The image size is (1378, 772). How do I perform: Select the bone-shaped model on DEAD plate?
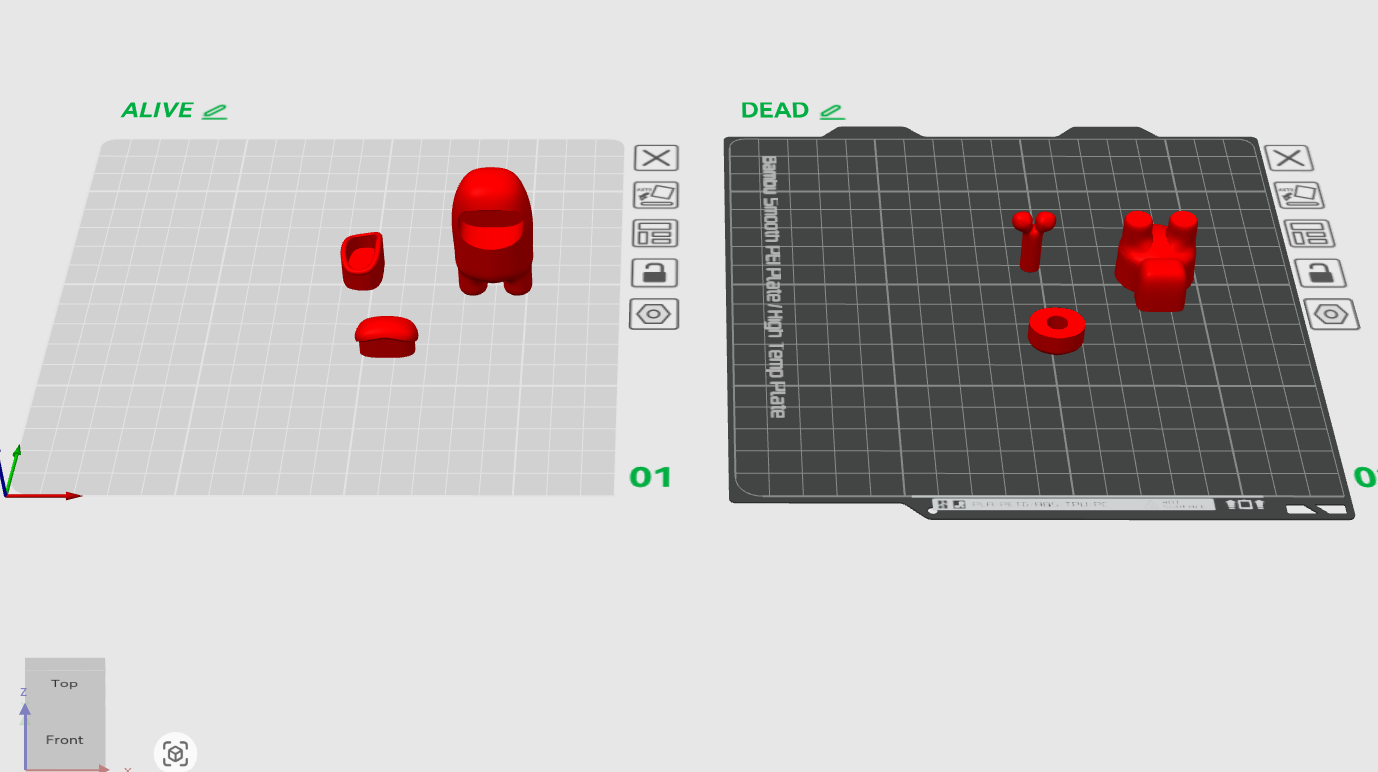coord(1032,240)
